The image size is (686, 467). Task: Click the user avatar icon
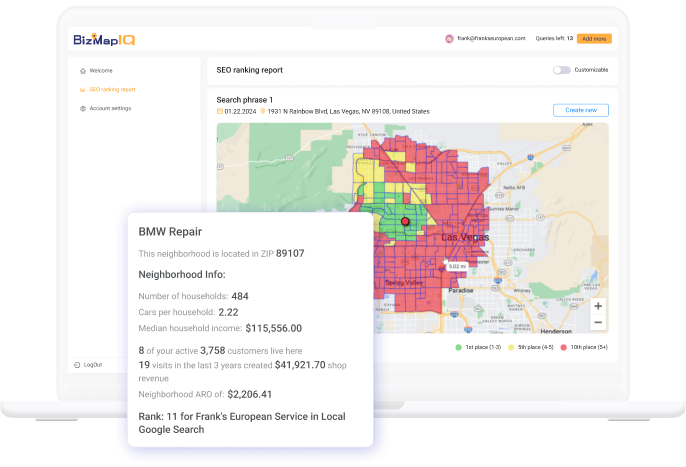(x=450, y=38)
